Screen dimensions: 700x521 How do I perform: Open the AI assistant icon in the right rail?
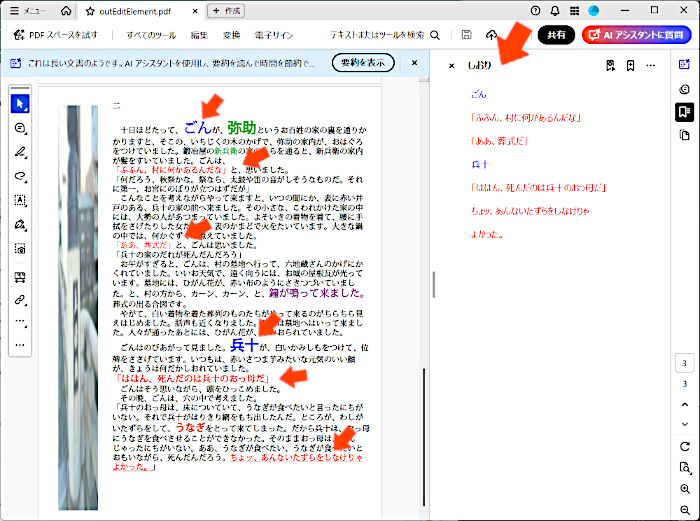[684, 64]
